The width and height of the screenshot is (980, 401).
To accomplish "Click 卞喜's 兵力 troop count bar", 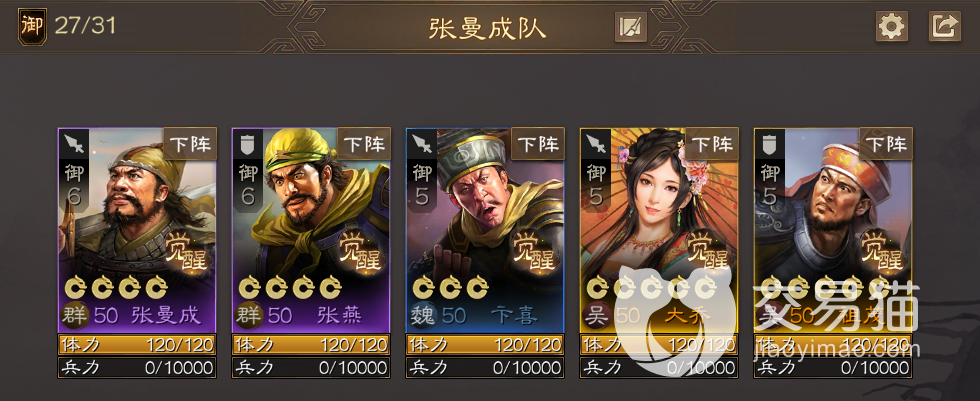I will [x=485, y=367].
